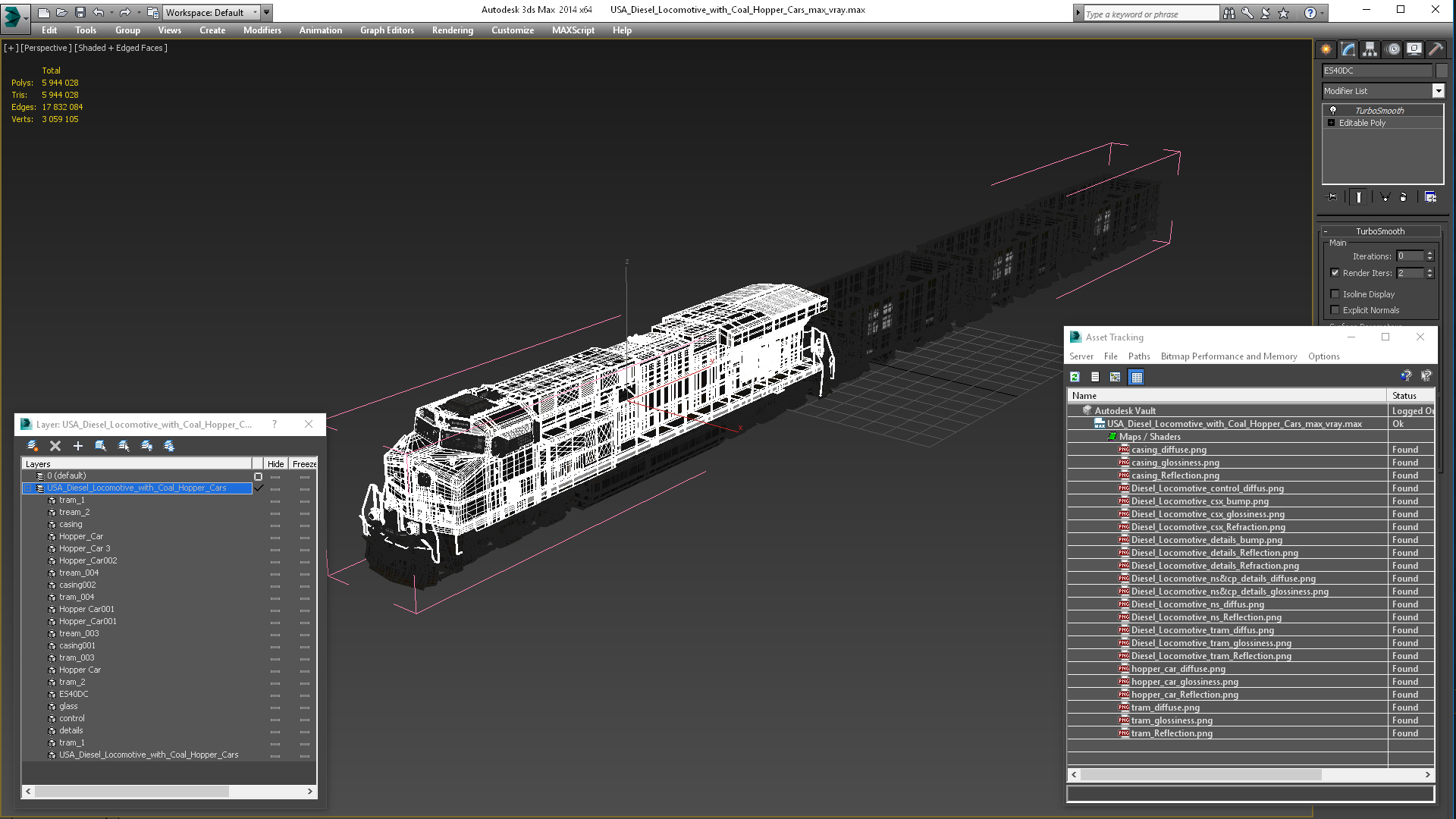The width and height of the screenshot is (1456, 819).
Task: Click Add Selected Objects plus icon
Action: 78,446
